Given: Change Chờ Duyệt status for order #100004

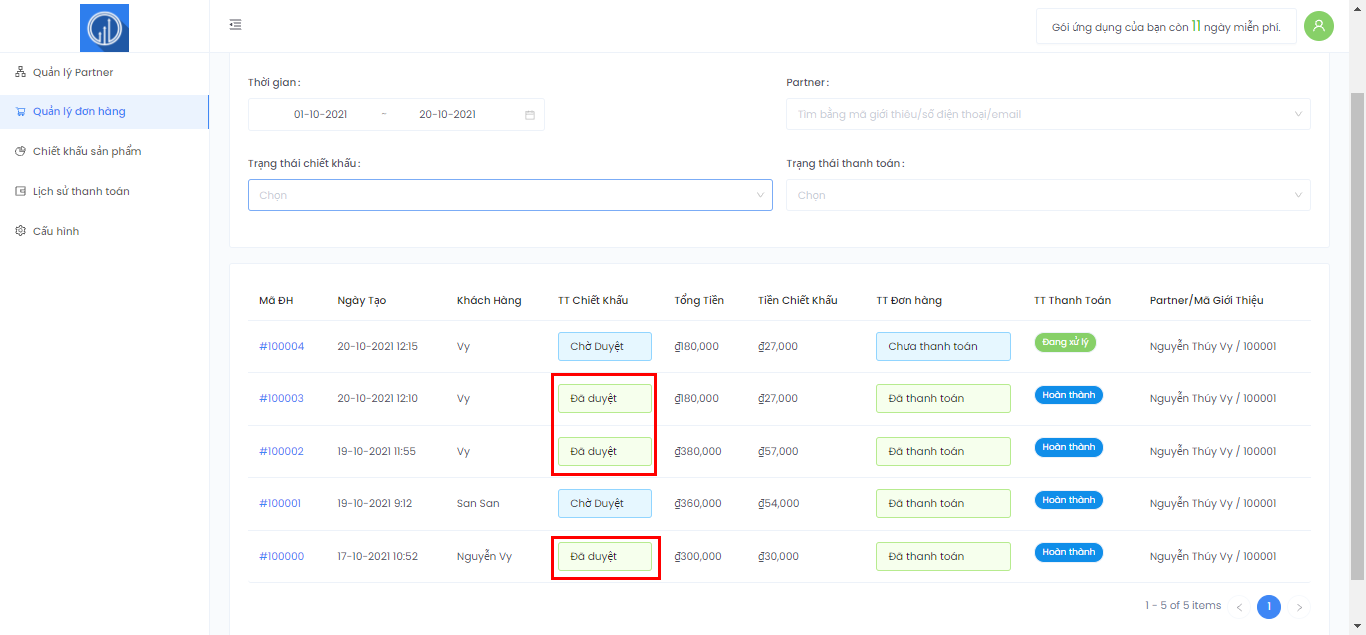Looking at the screenshot, I should [x=604, y=346].
